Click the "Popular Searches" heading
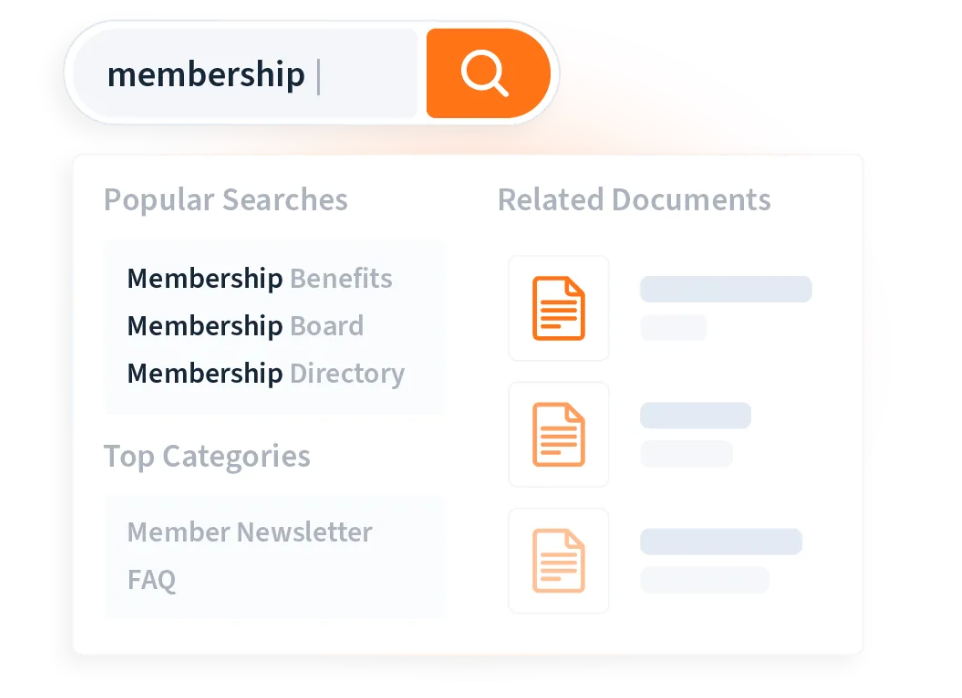 225,200
